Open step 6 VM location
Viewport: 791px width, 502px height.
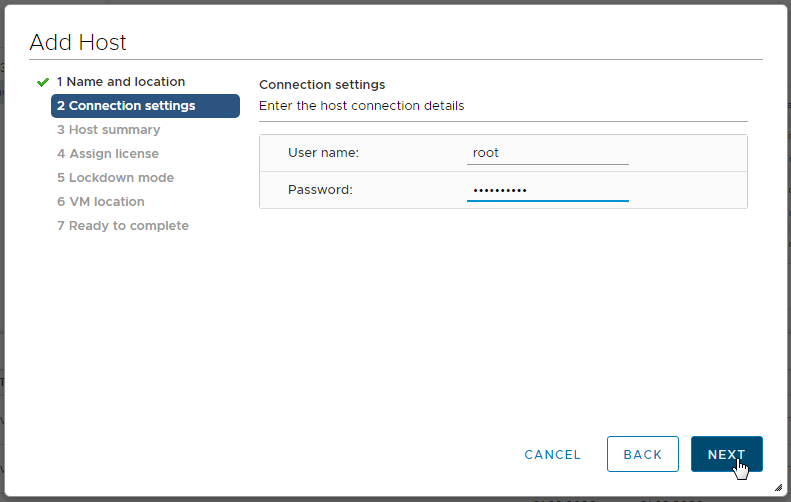pyautogui.click(x=100, y=202)
